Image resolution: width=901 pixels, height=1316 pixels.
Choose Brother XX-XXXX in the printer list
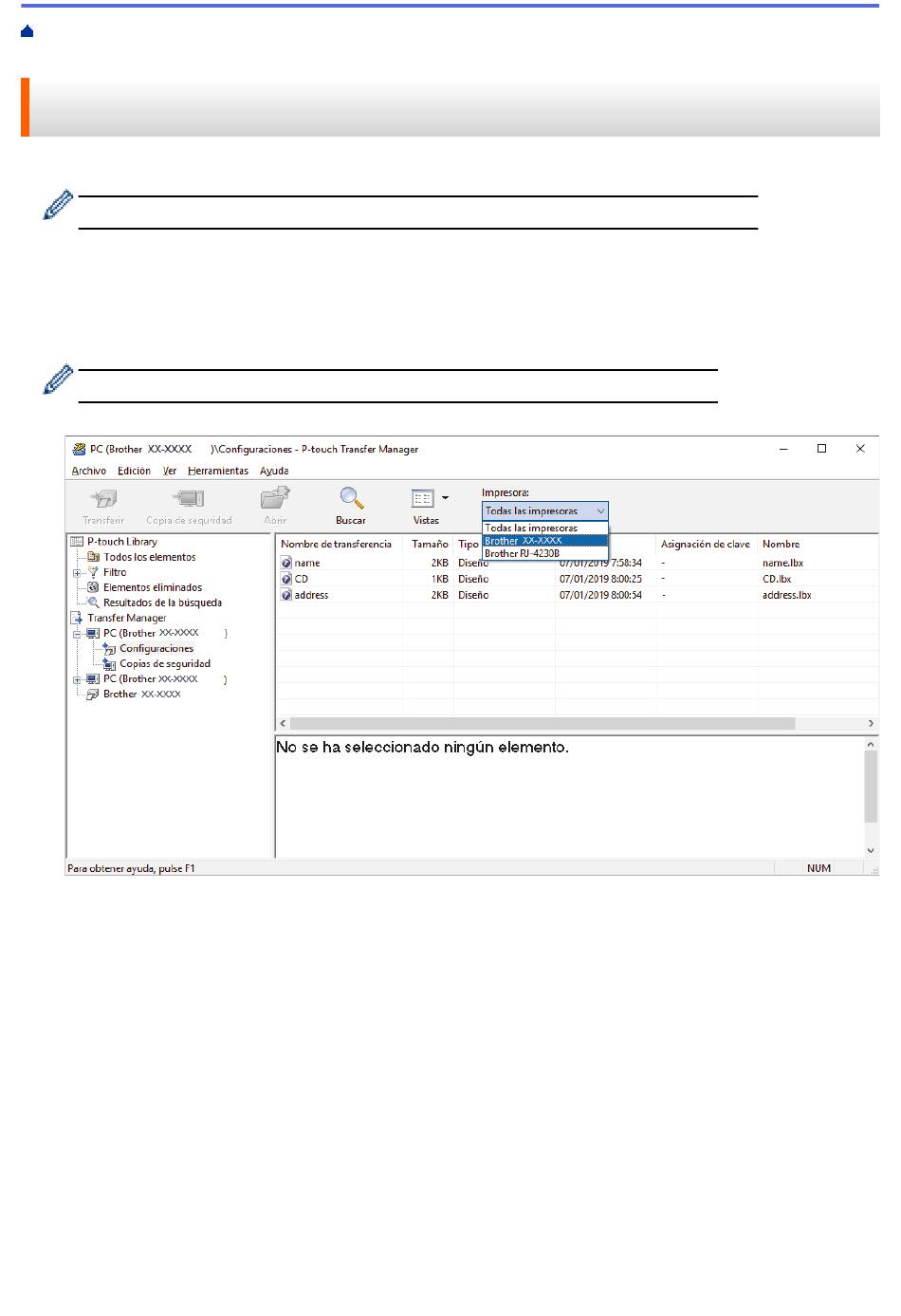pos(545,541)
